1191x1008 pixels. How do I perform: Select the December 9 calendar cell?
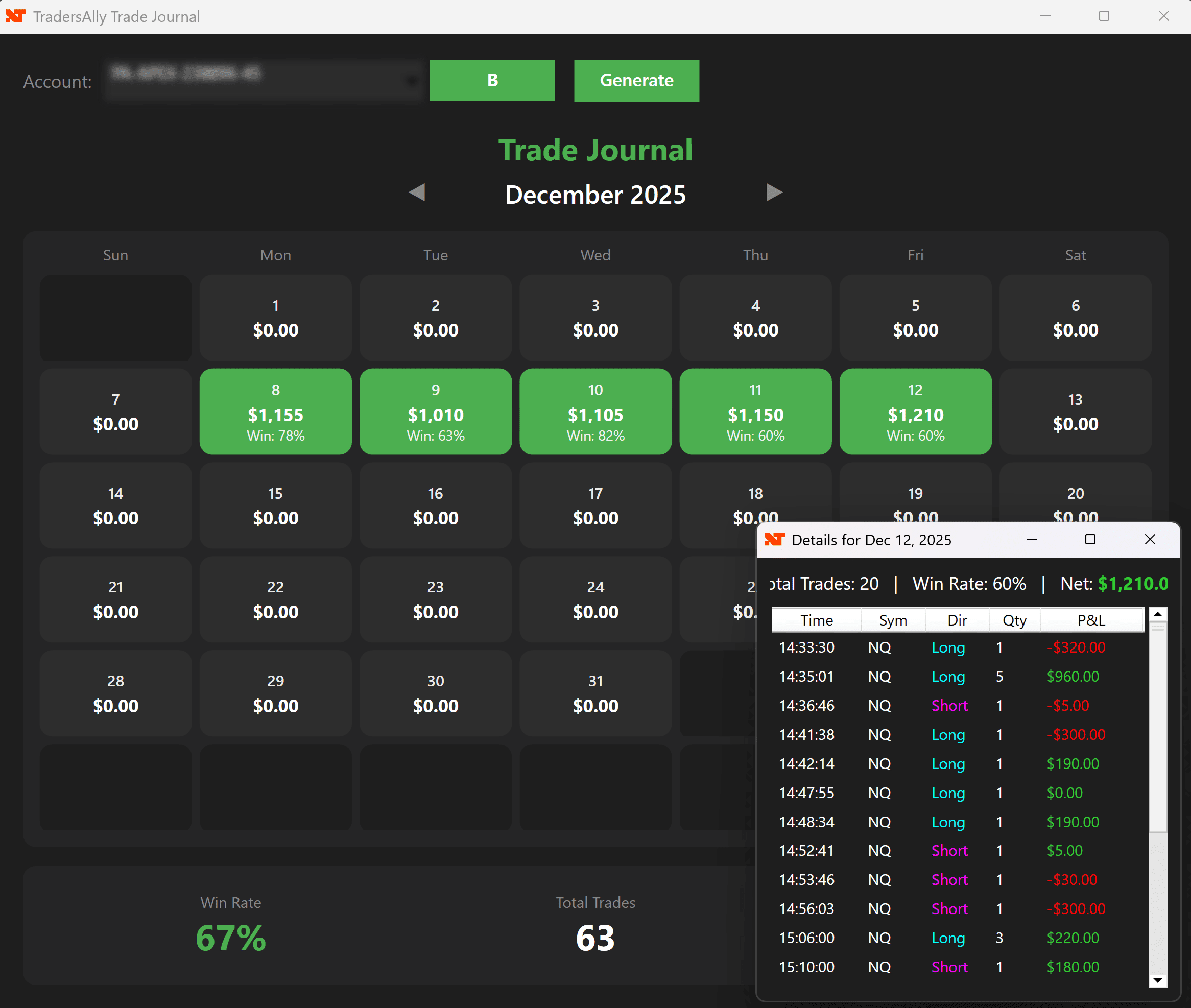tap(435, 412)
